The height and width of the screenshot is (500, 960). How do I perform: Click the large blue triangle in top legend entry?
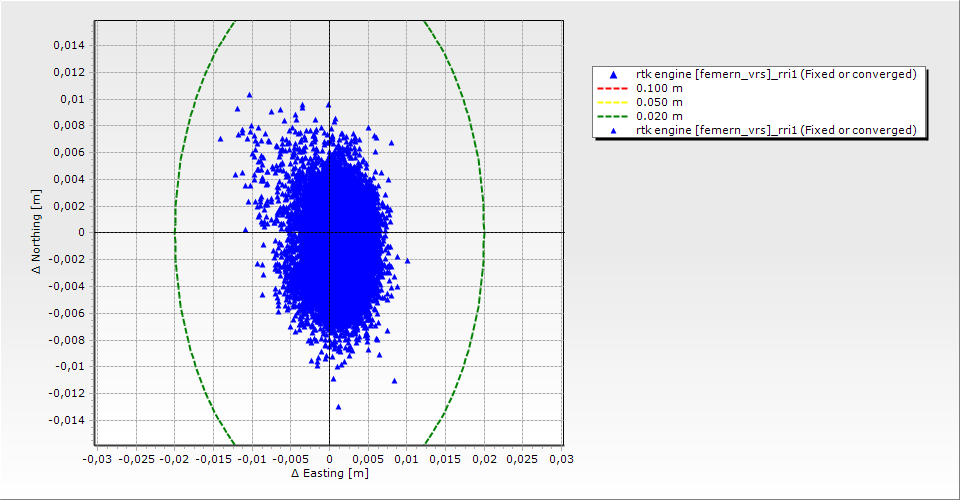click(613, 74)
